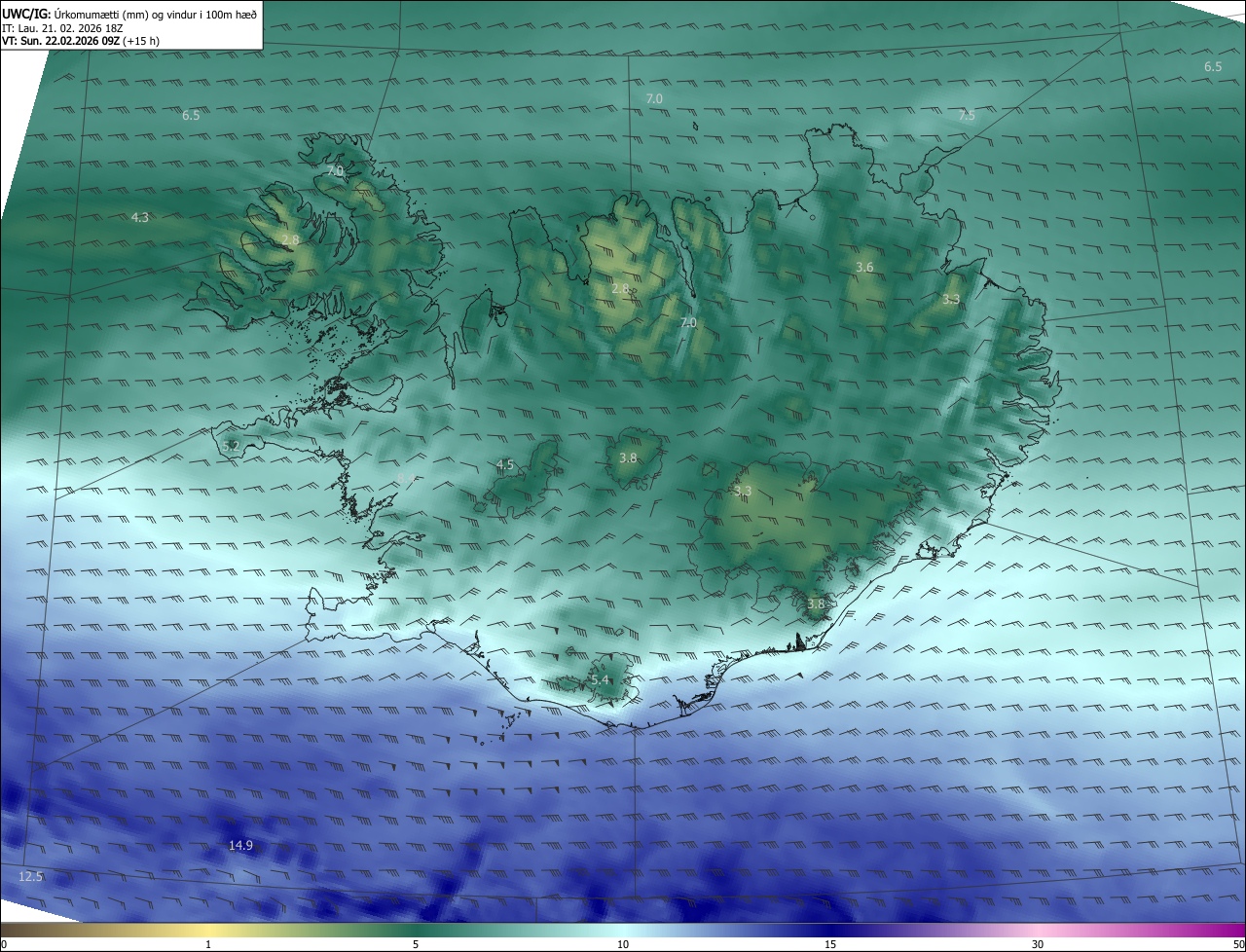Click the 50 tick on the color scale
Screen dimensions: 1246x952
(1238, 944)
